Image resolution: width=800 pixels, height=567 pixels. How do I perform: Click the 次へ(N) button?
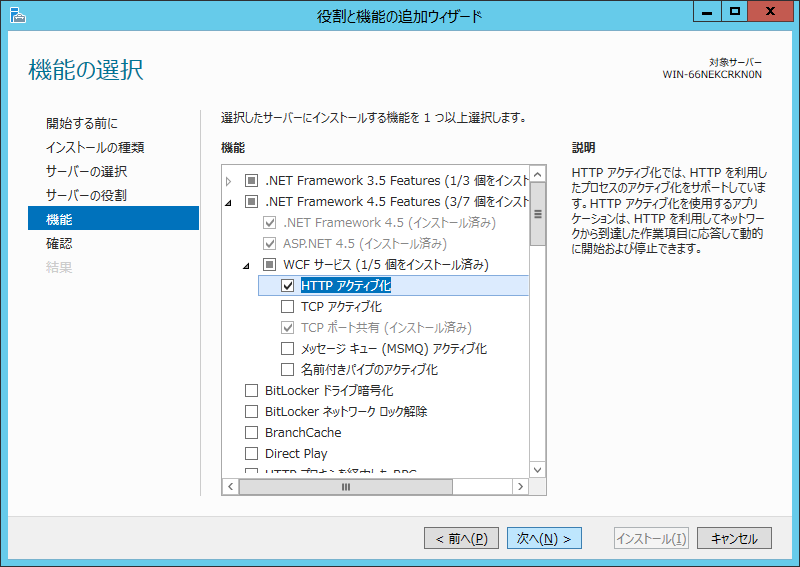click(544, 538)
